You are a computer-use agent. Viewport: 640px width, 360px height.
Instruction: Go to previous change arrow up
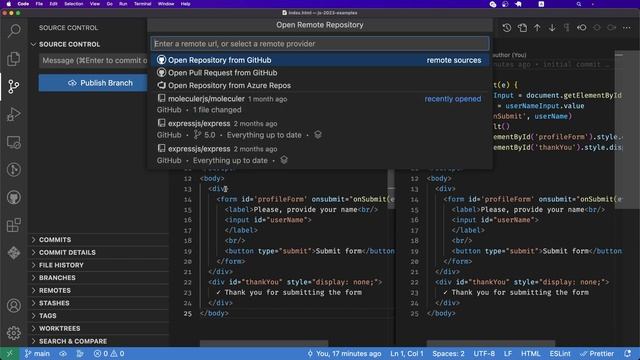[x=537, y=28]
